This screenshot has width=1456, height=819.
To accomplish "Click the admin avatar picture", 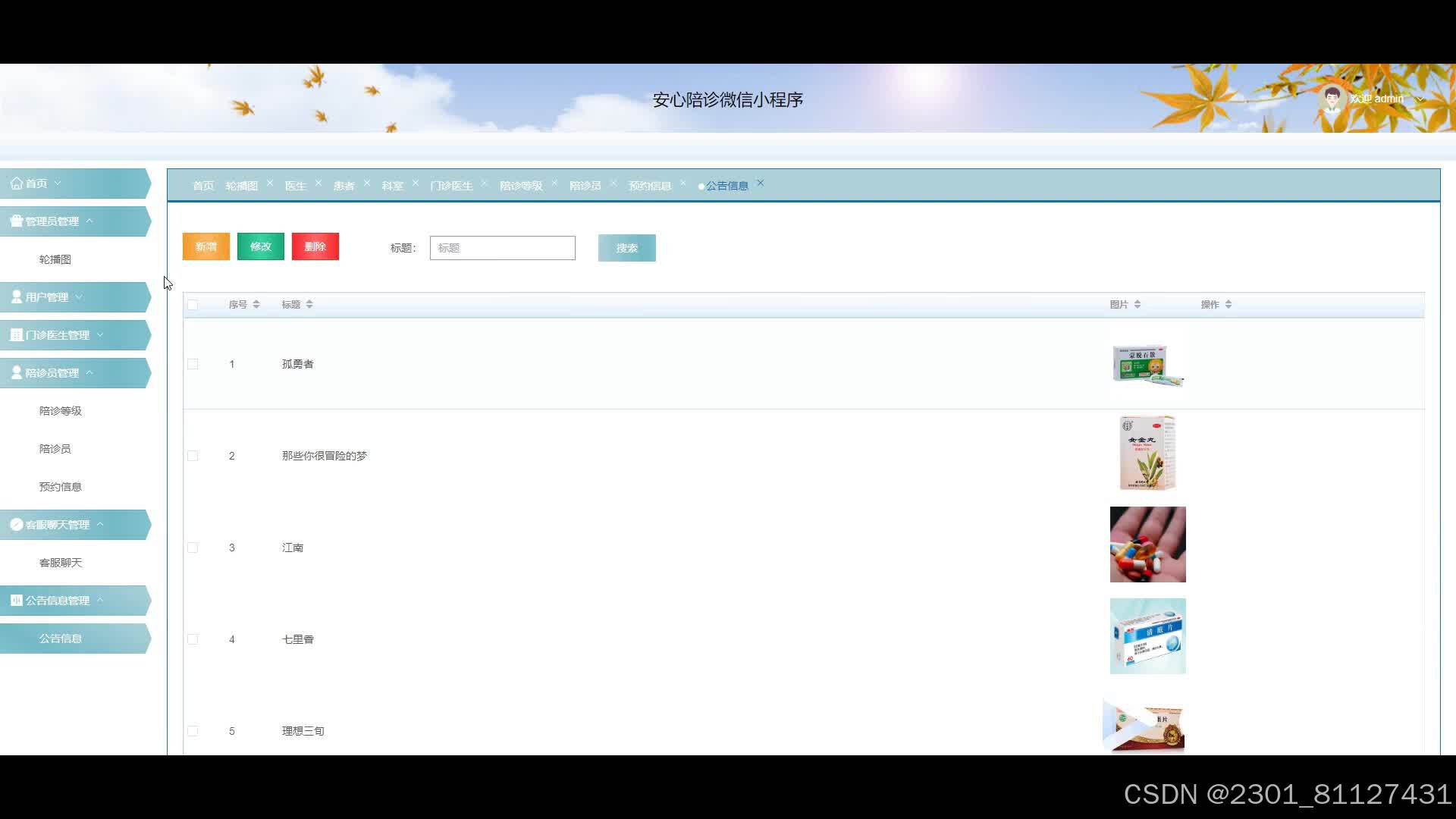I will click(1332, 99).
